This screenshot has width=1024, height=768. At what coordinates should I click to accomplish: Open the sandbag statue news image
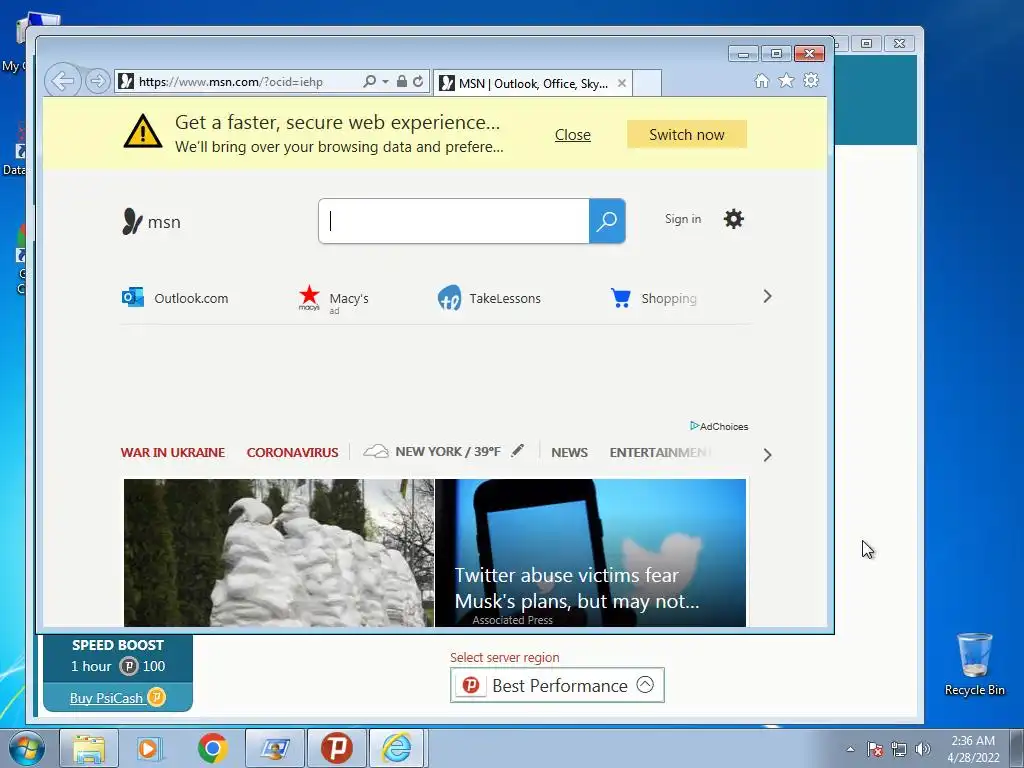pos(279,552)
